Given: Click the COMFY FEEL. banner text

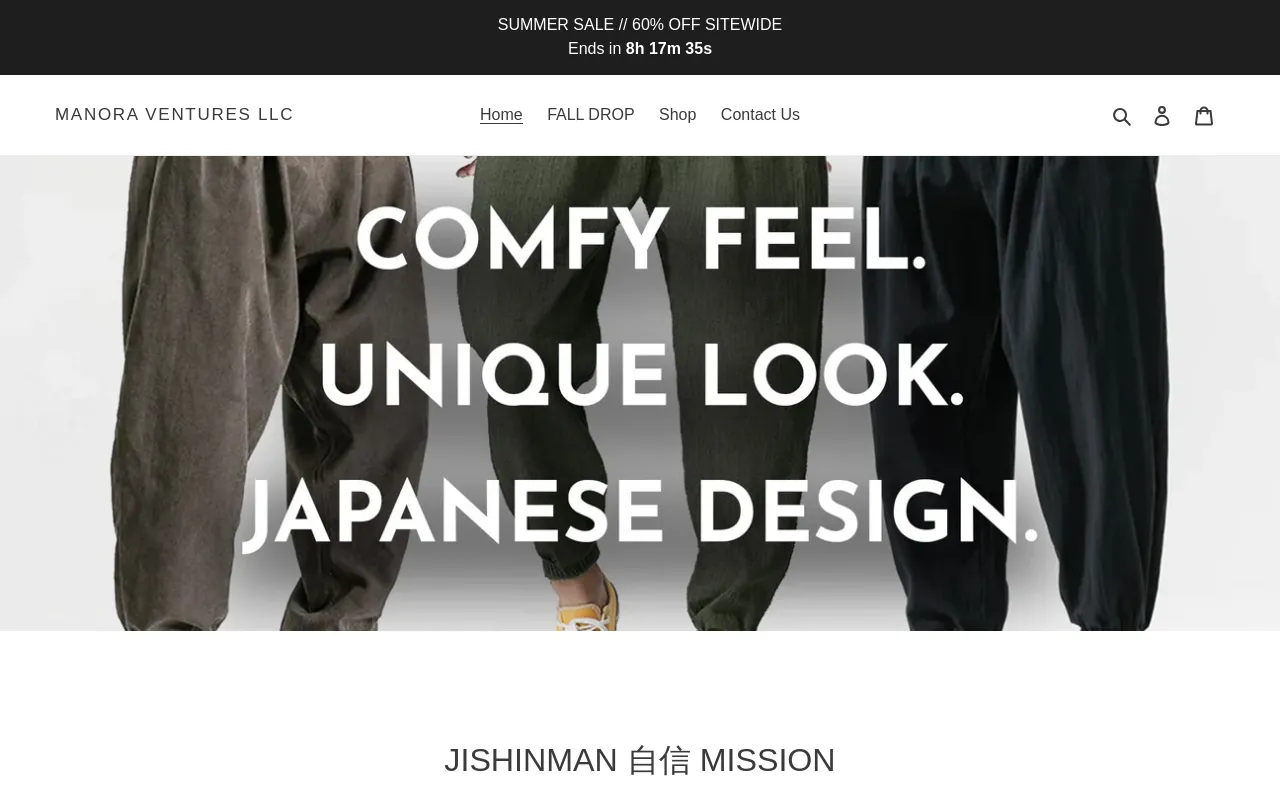Looking at the screenshot, I should (640, 241).
